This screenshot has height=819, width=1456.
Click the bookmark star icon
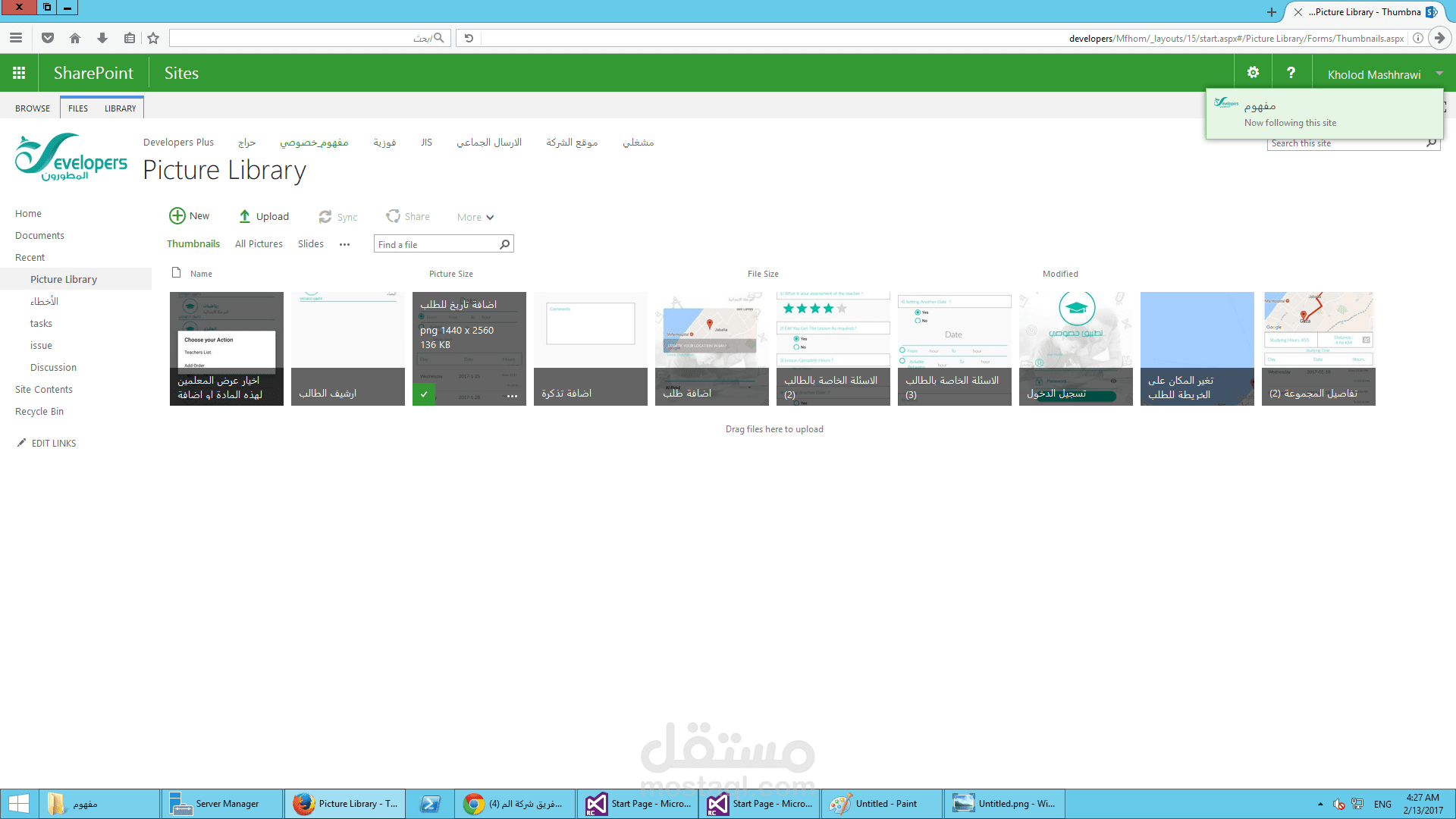(x=153, y=38)
